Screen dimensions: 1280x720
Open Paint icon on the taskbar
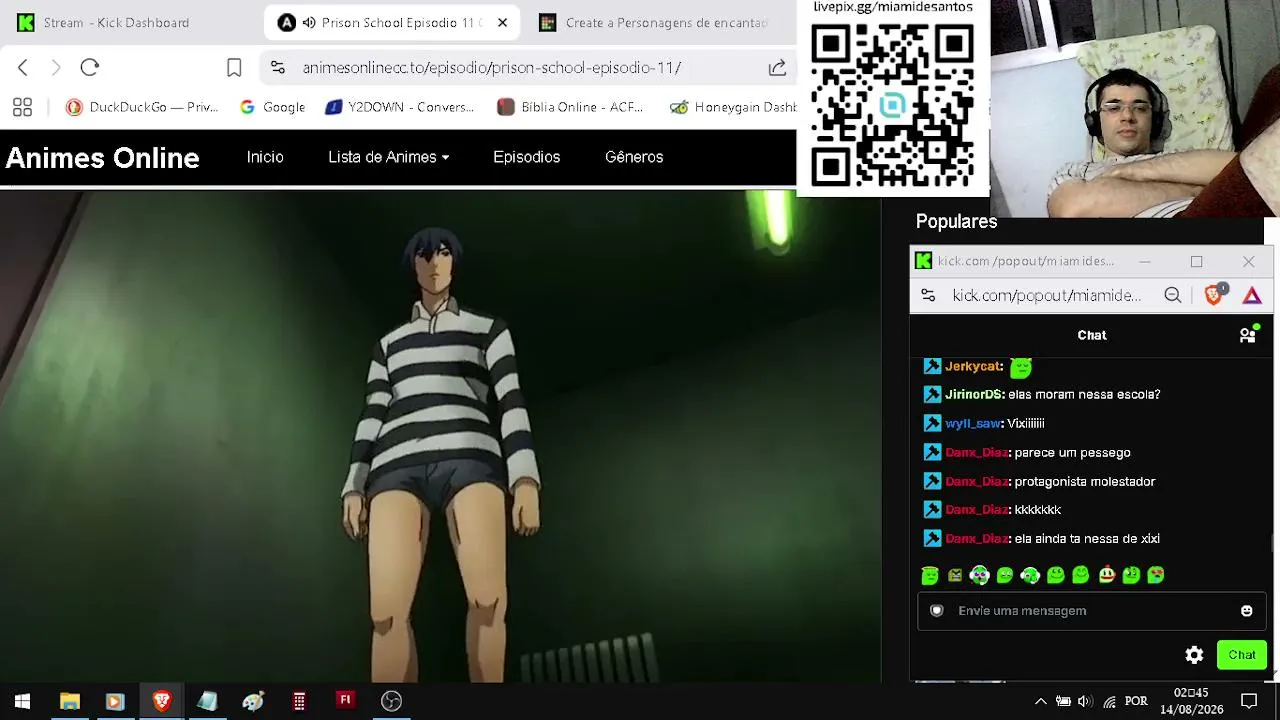click(253, 701)
